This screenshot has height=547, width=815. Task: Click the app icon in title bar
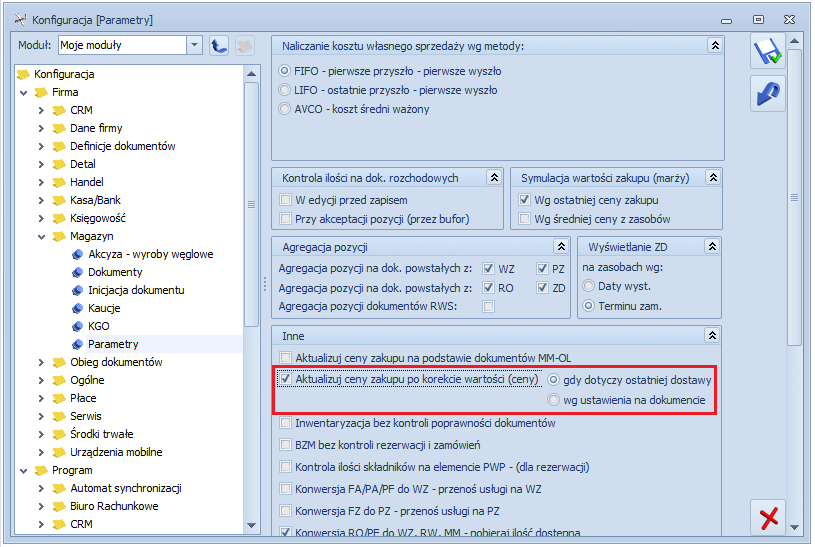click(21, 20)
